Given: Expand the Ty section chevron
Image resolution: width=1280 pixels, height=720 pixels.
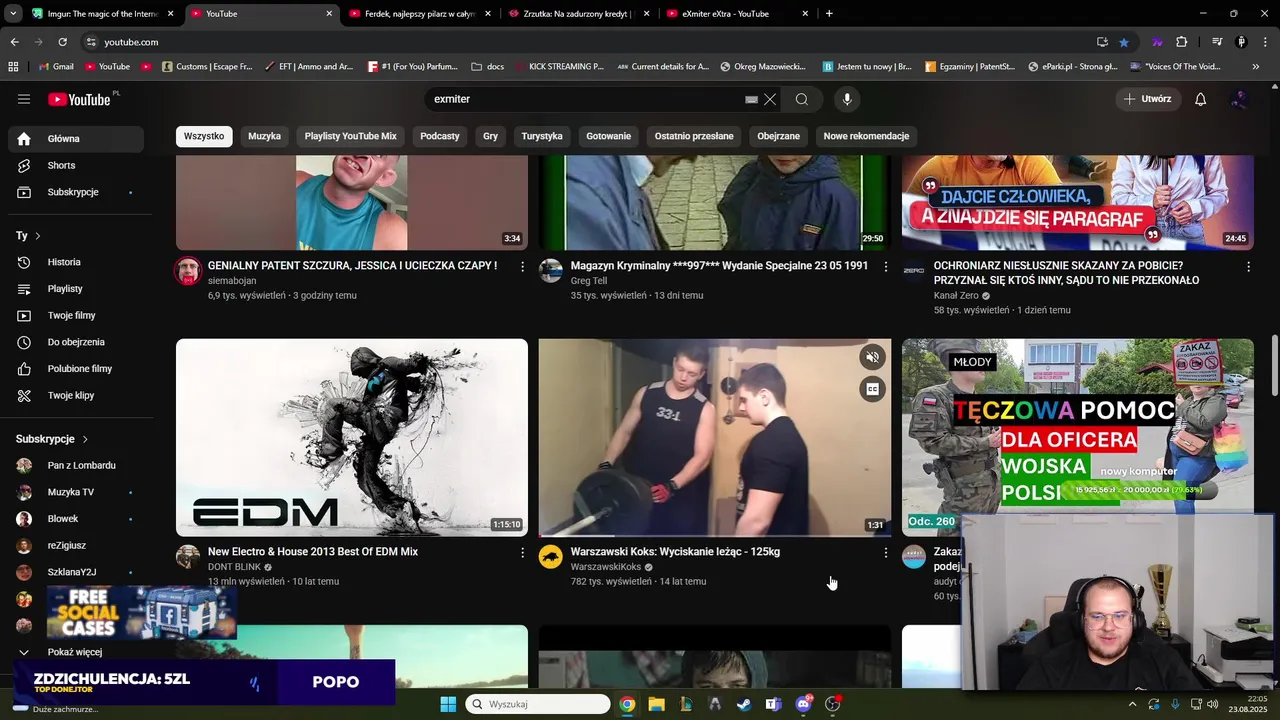Looking at the screenshot, I should (37, 236).
